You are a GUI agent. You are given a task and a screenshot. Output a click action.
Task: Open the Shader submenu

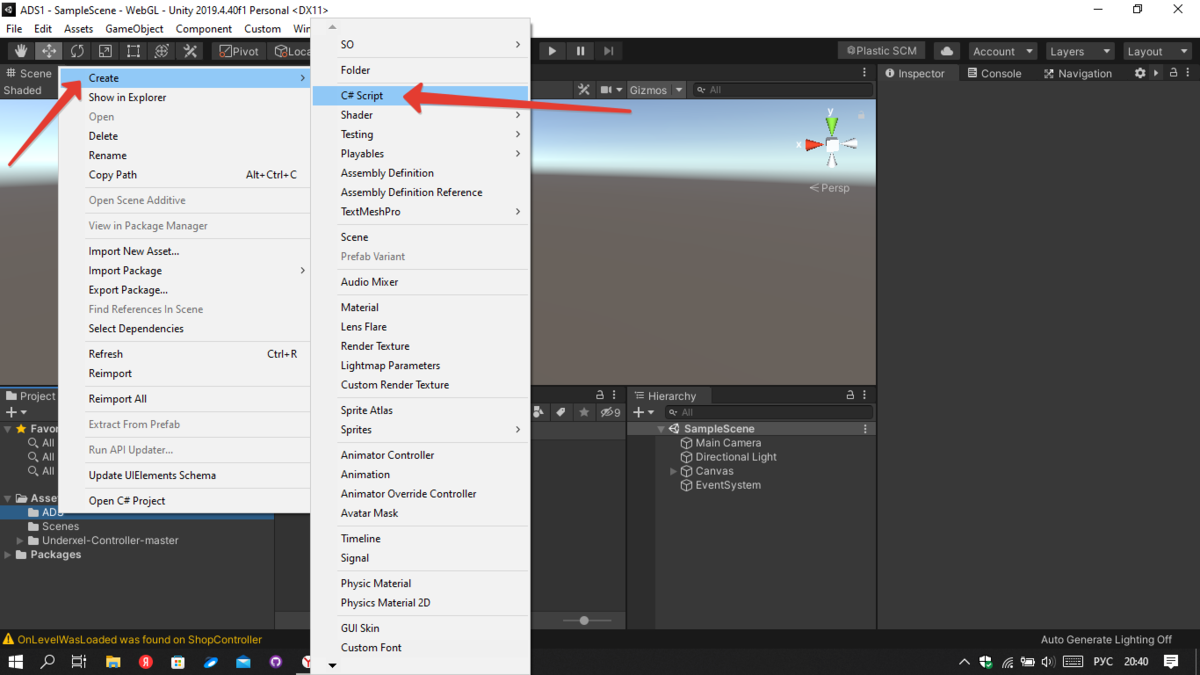coord(420,115)
